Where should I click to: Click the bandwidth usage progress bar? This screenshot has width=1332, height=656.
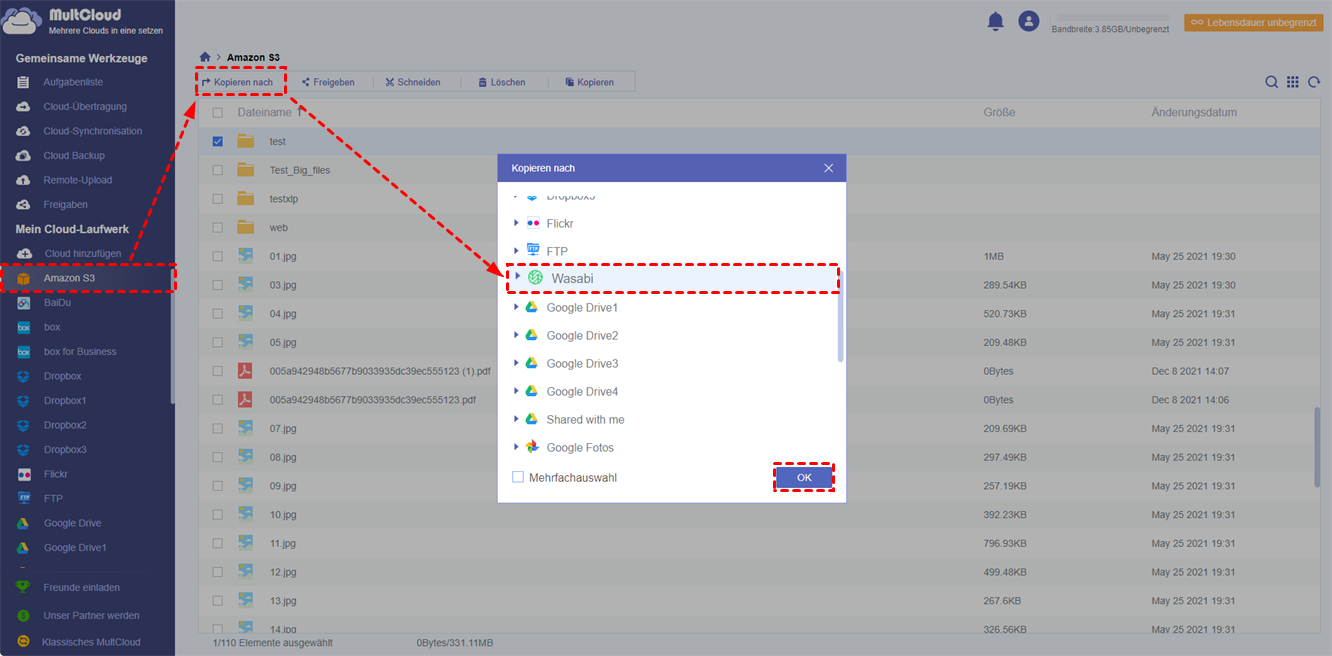[1113, 17]
